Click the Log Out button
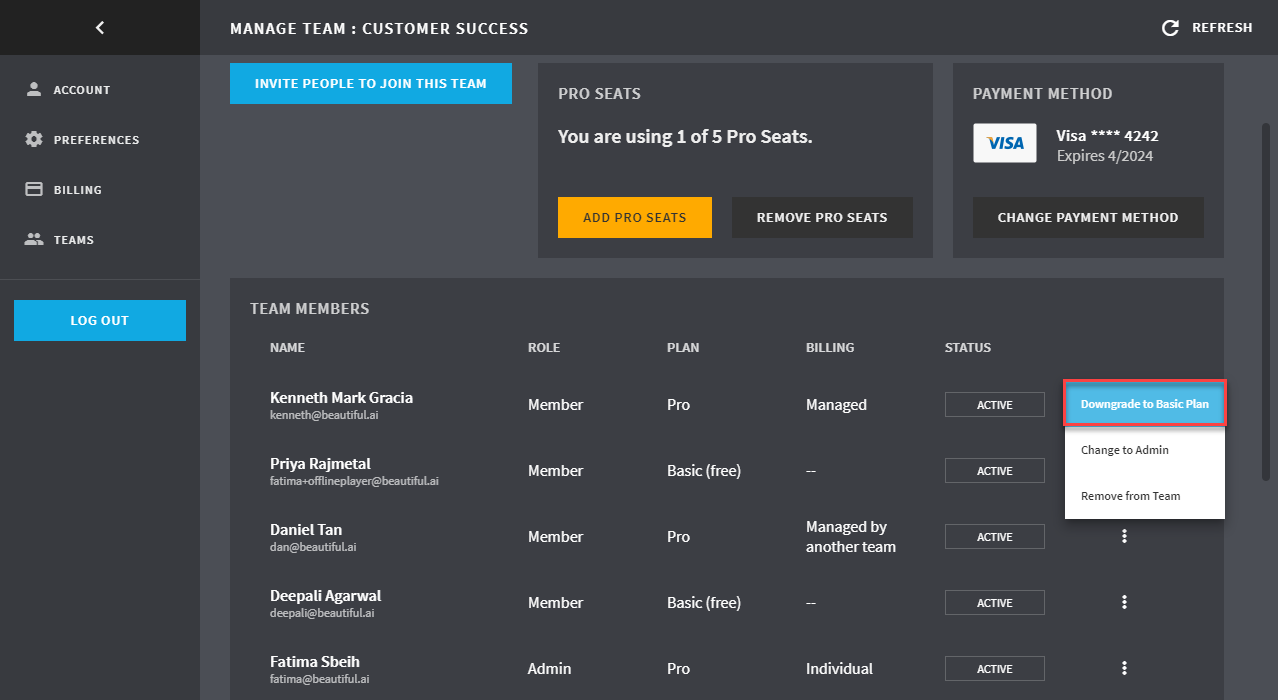The height and width of the screenshot is (700, 1278). tap(100, 320)
